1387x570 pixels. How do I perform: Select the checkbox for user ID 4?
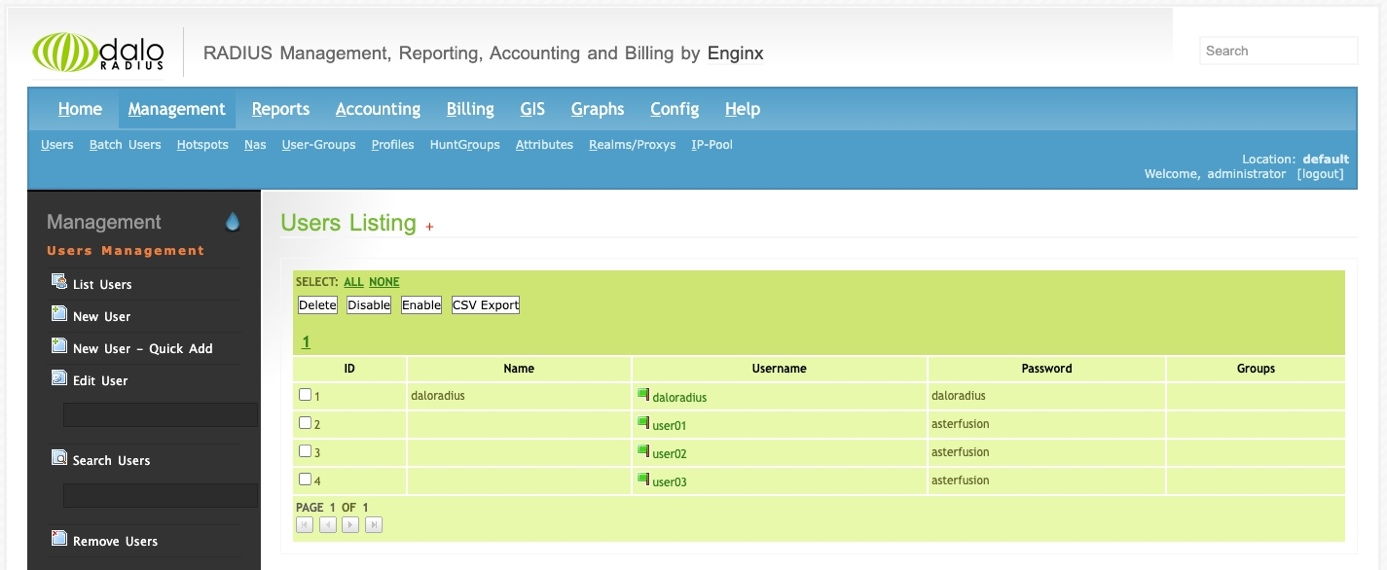[x=305, y=479]
